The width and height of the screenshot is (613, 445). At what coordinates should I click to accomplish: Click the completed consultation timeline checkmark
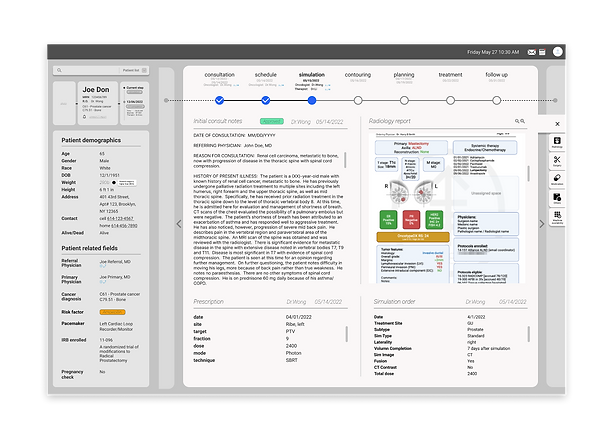[x=220, y=100]
